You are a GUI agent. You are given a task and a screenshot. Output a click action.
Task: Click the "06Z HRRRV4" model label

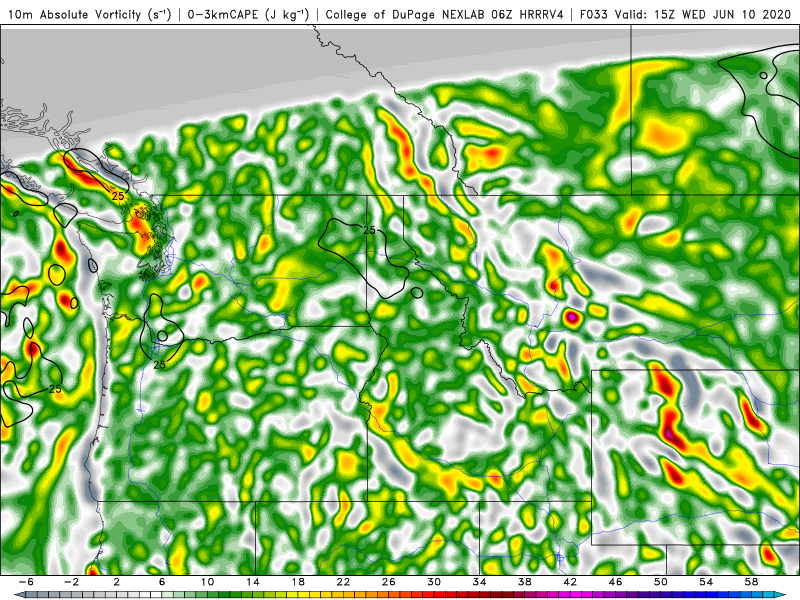point(527,14)
